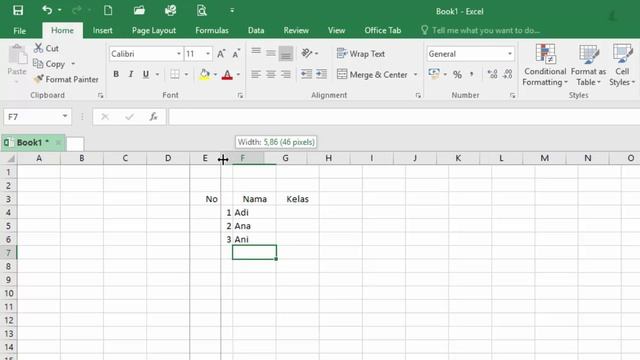Open a file with the folder icon
The width and height of the screenshot is (640, 360).
click(x=139, y=10)
